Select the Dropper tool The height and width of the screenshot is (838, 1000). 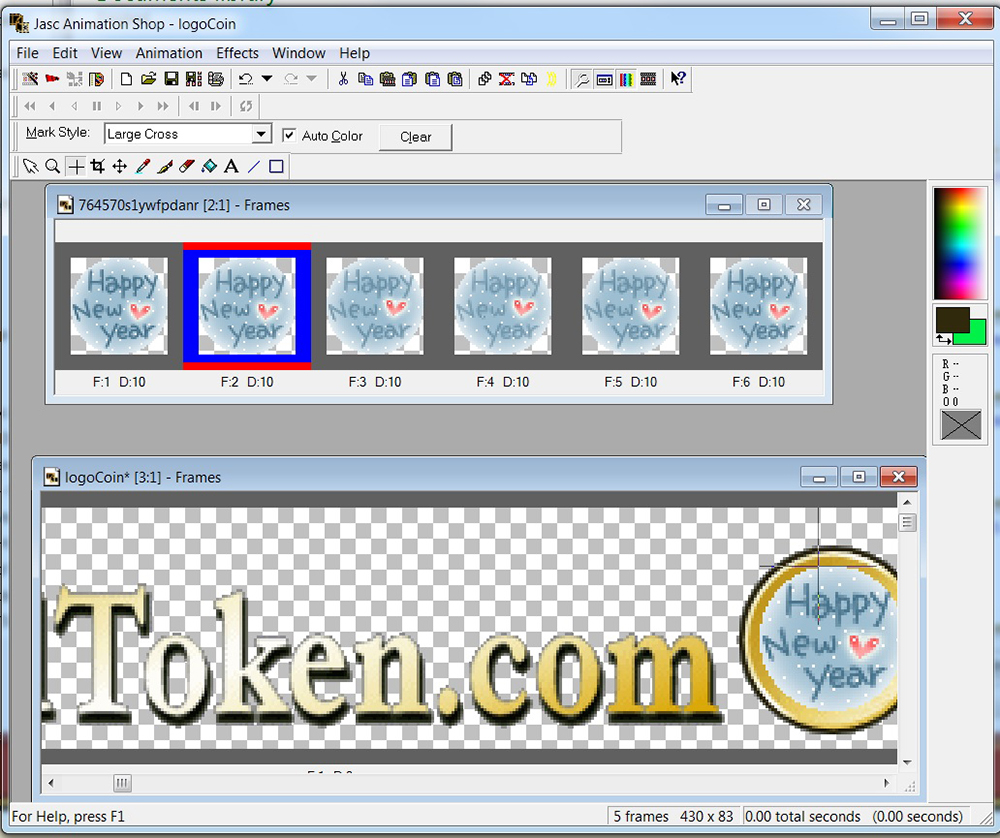tap(142, 166)
